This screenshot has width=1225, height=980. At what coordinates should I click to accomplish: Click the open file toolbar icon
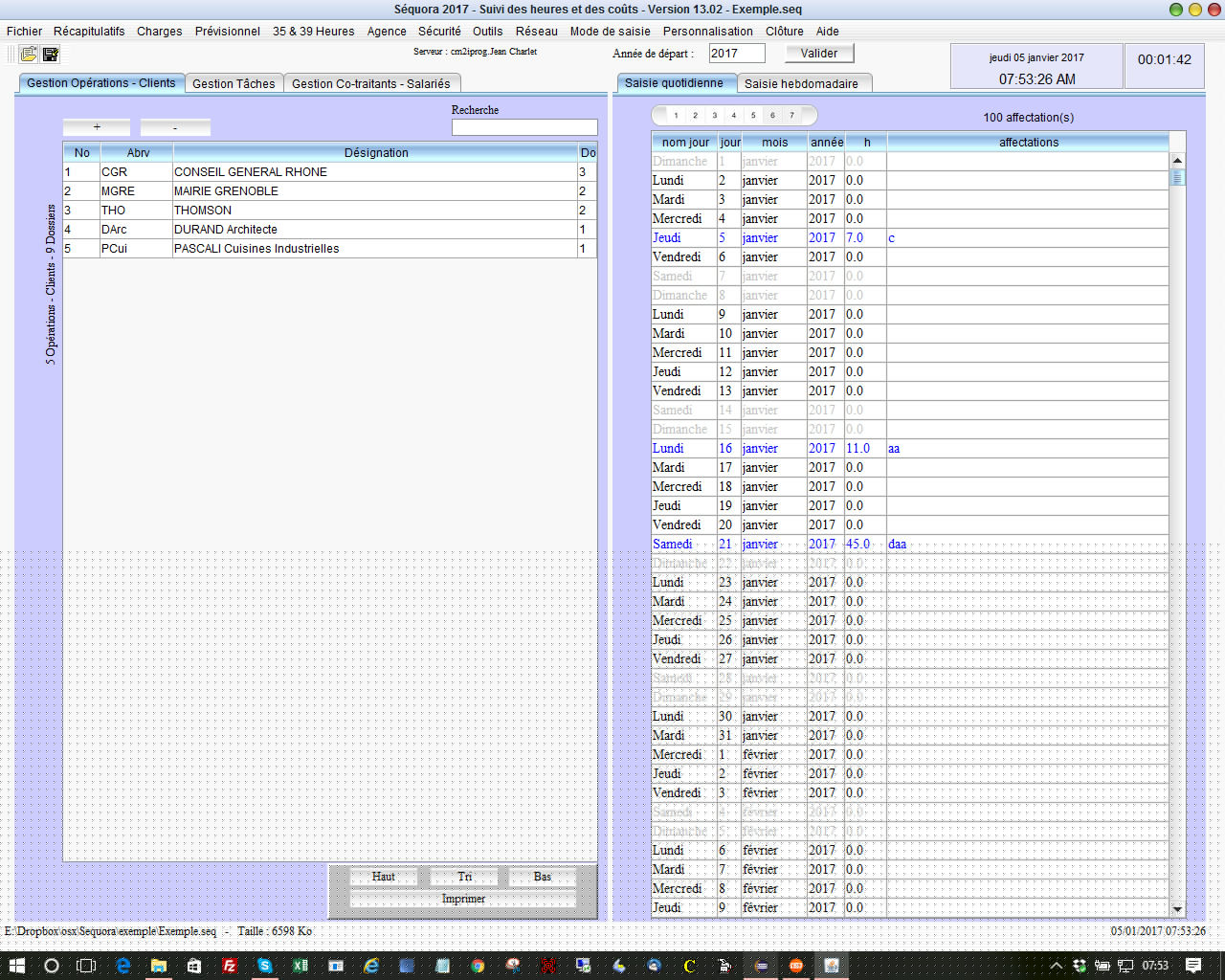tap(29, 55)
